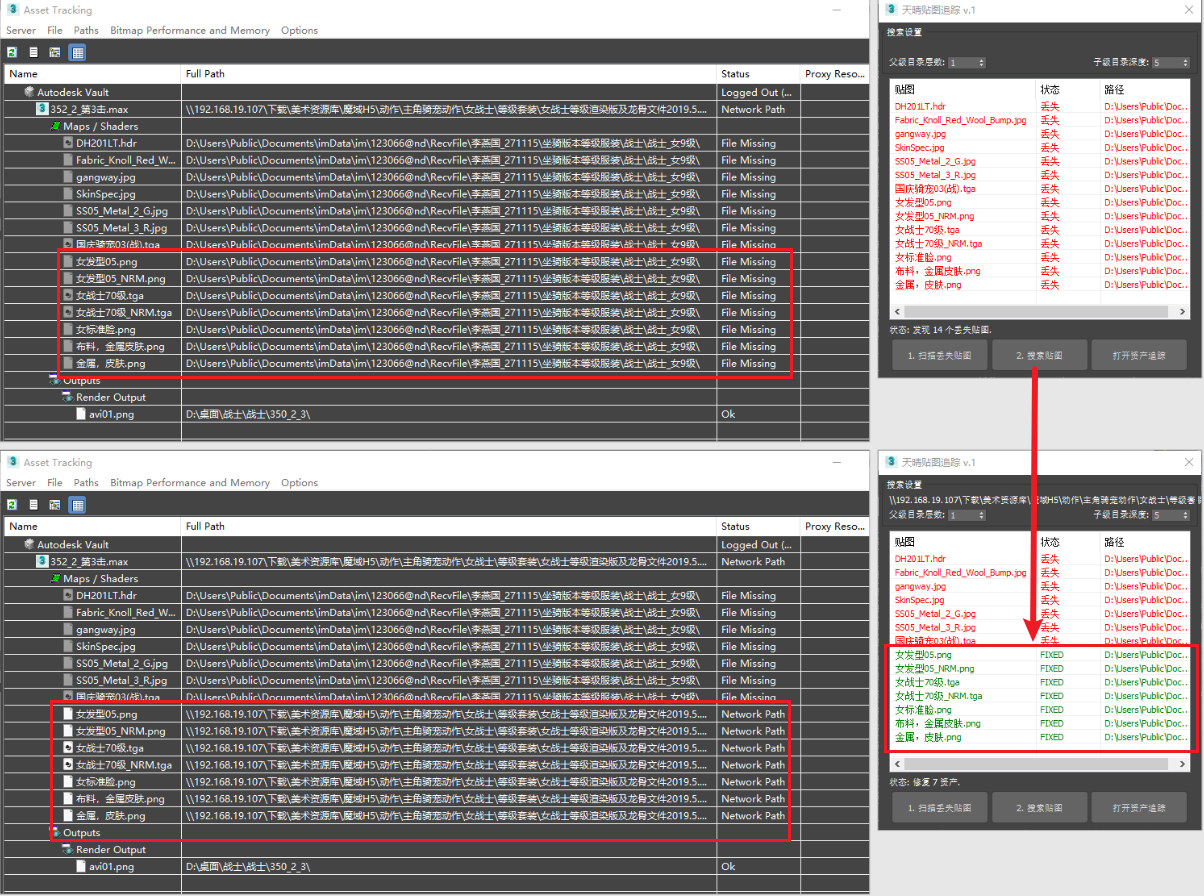
Task: Click Autodesk Vault icon in upper asset list
Action: (29, 92)
